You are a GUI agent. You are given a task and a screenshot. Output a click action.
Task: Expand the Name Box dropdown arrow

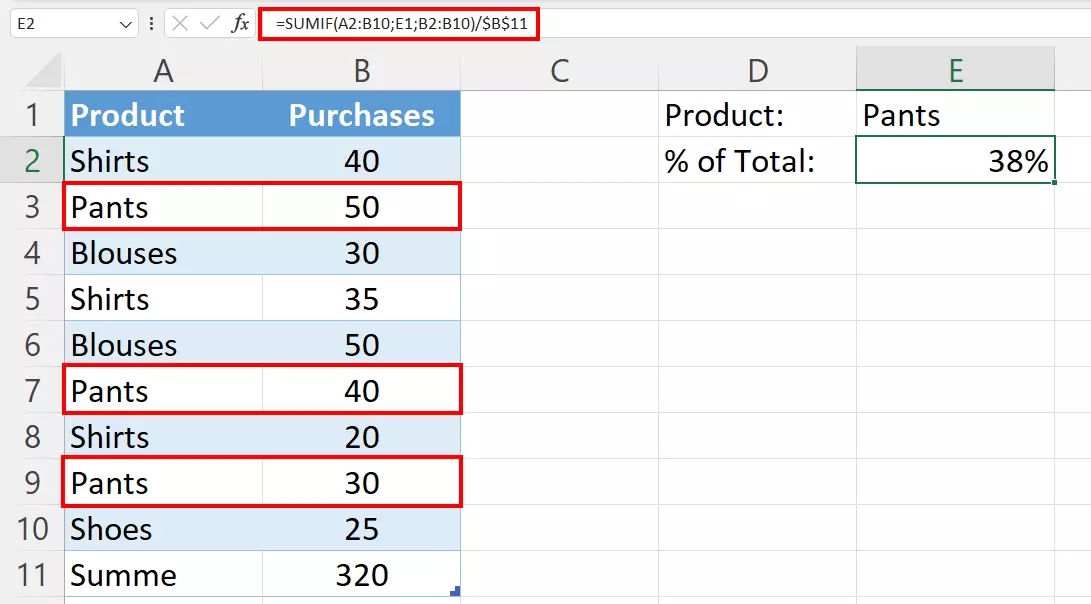coord(126,23)
